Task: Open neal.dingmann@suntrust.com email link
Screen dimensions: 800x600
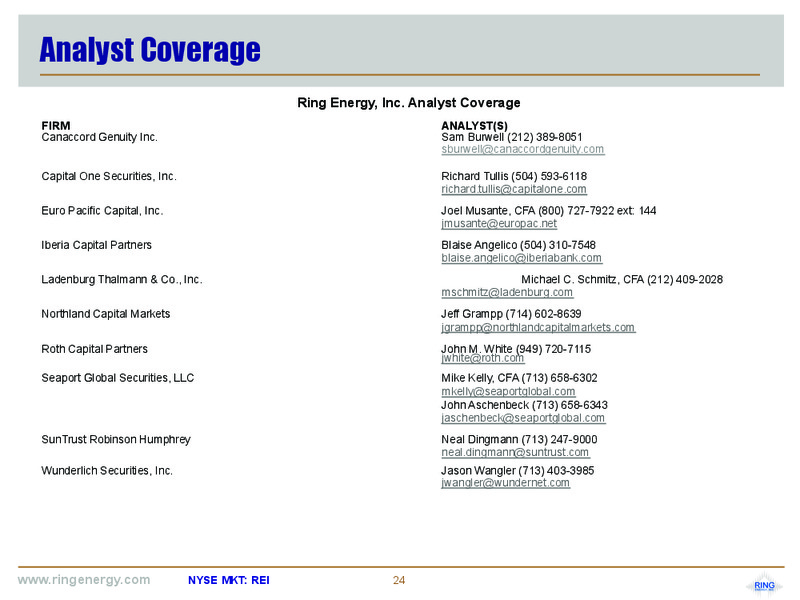Action: pos(515,453)
